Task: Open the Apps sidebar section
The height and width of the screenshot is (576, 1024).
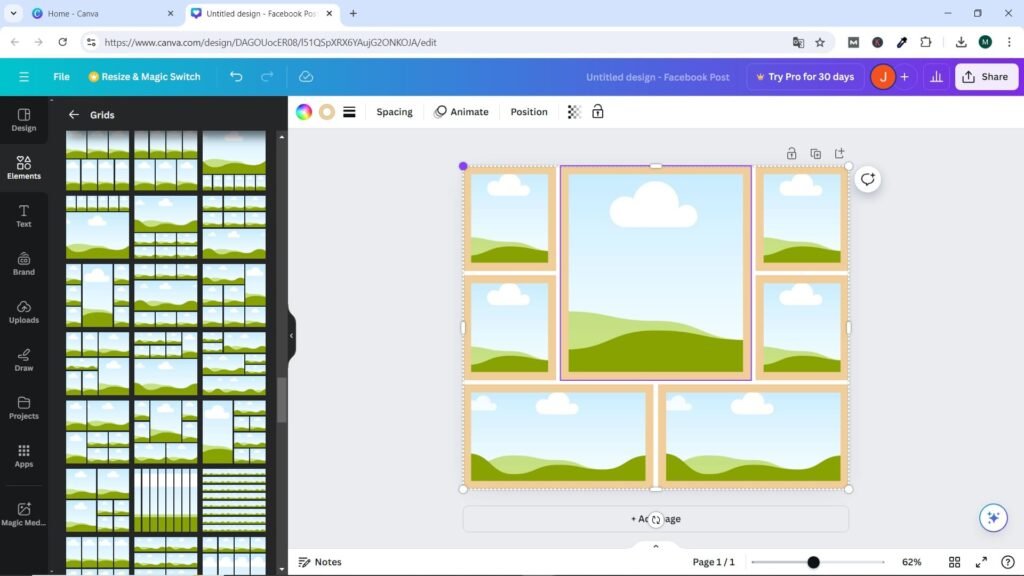Action: pos(24,455)
